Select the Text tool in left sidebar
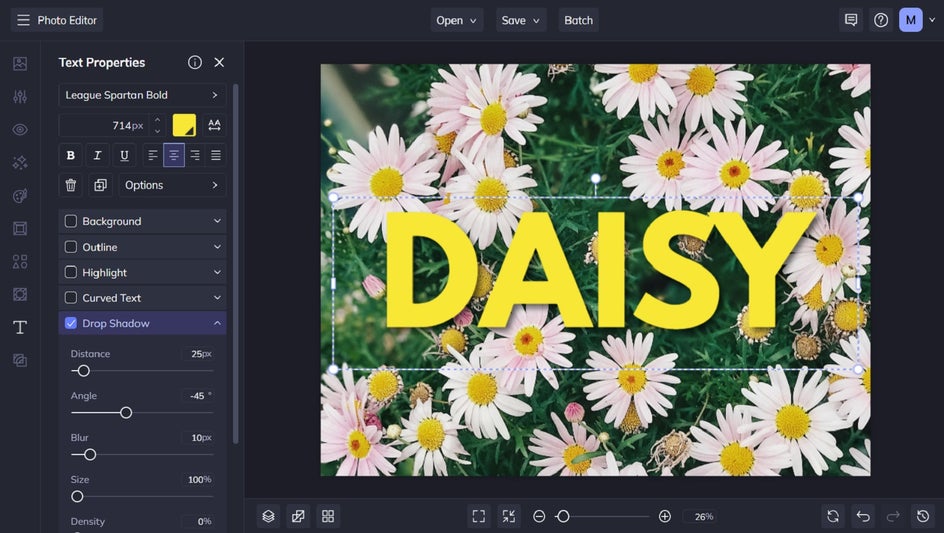This screenshot has width=944, height=533. [20, 327]
